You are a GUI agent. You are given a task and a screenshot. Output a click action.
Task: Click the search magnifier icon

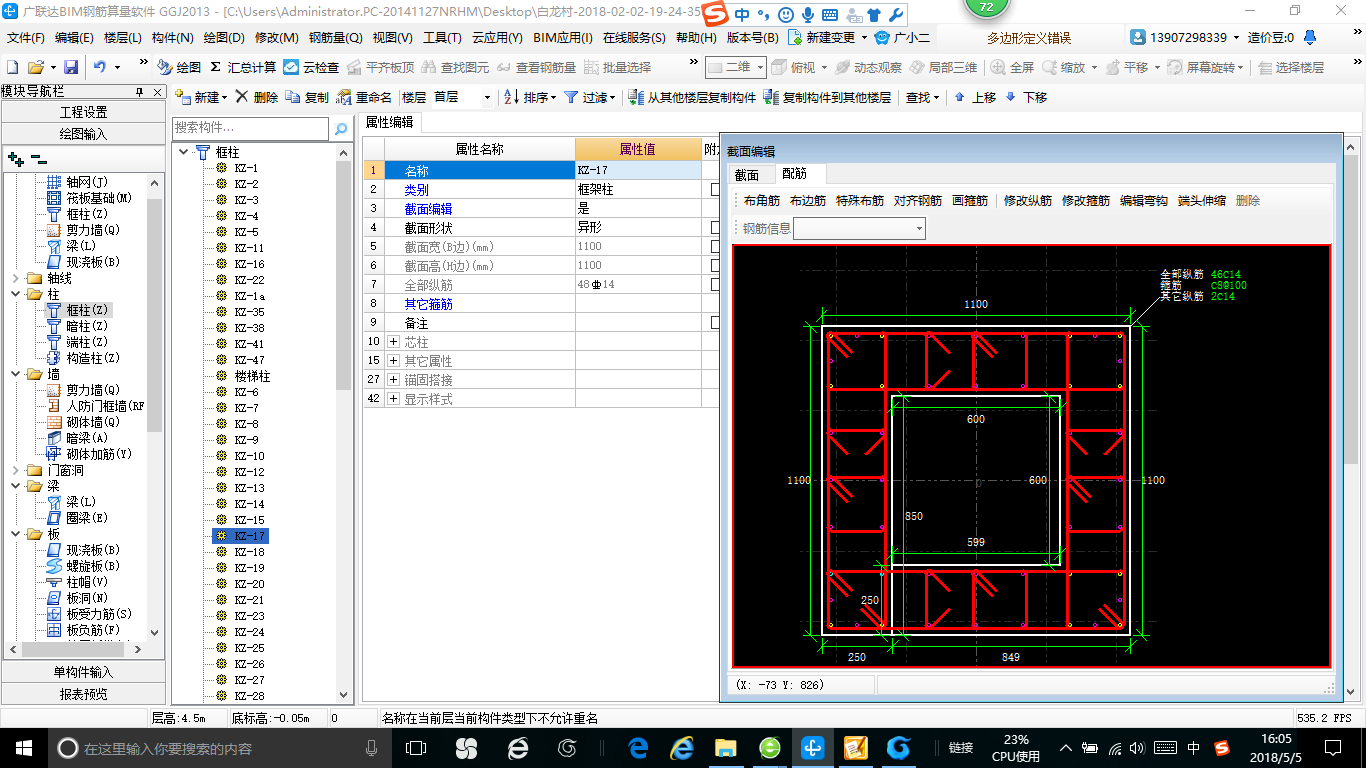(x=341, y=129)
